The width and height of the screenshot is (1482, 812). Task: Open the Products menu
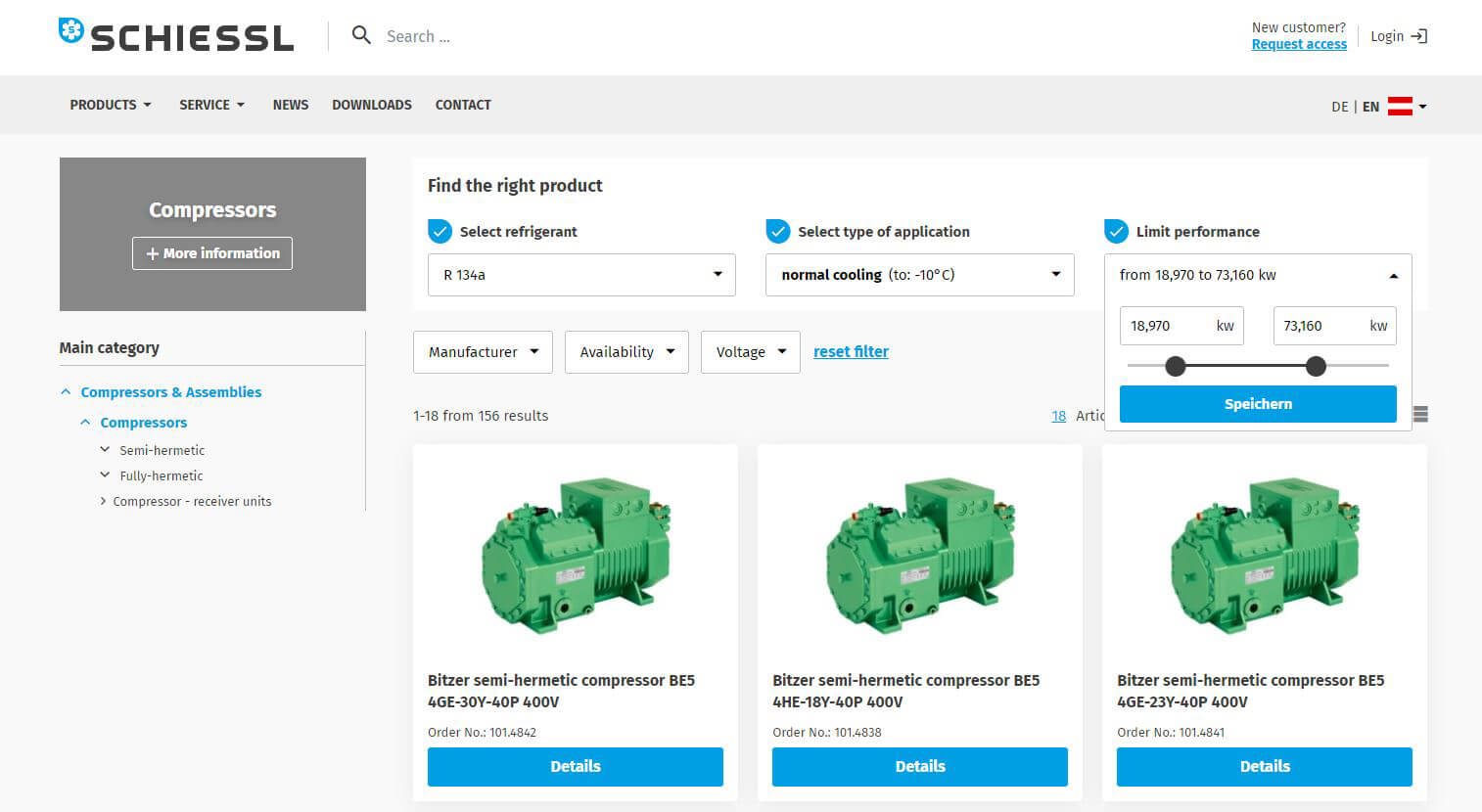[110, 105]
